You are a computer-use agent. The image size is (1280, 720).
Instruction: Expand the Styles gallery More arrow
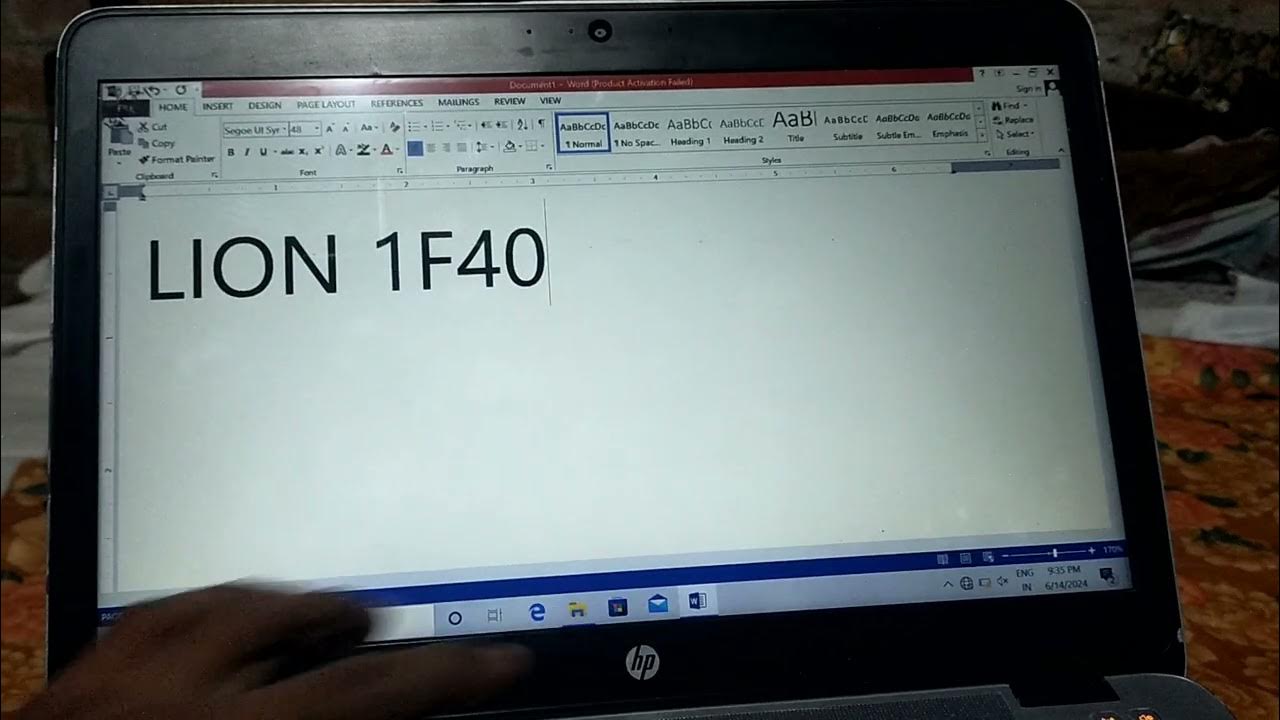[982, 135]
